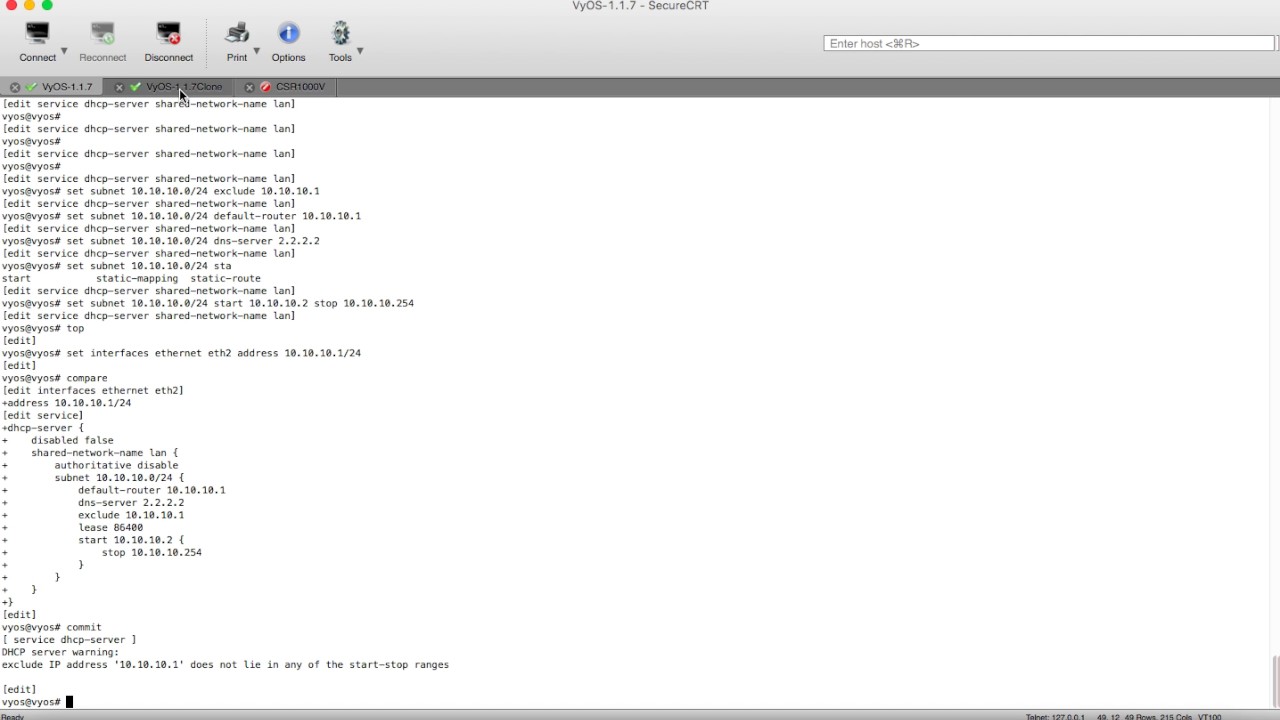
Task: Click the 'start 10.10.10.2 stop 10.10.10.254' command line
Action: [208, 303]
